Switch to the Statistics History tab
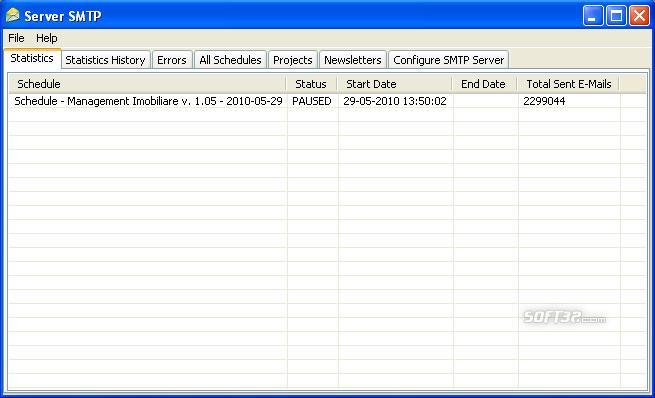 click(x=105, y=60)
